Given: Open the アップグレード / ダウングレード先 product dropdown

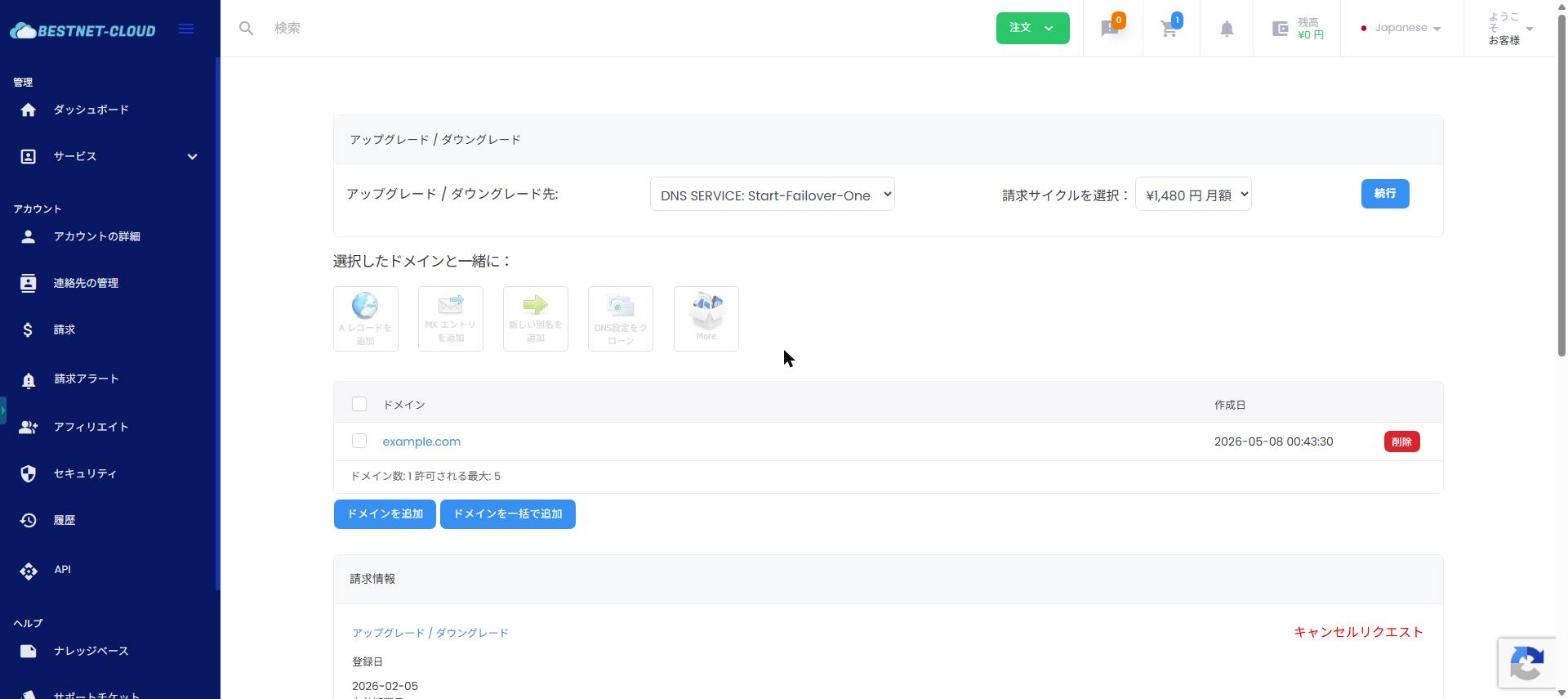Looking at the screenshot, I should click(772, 194).
